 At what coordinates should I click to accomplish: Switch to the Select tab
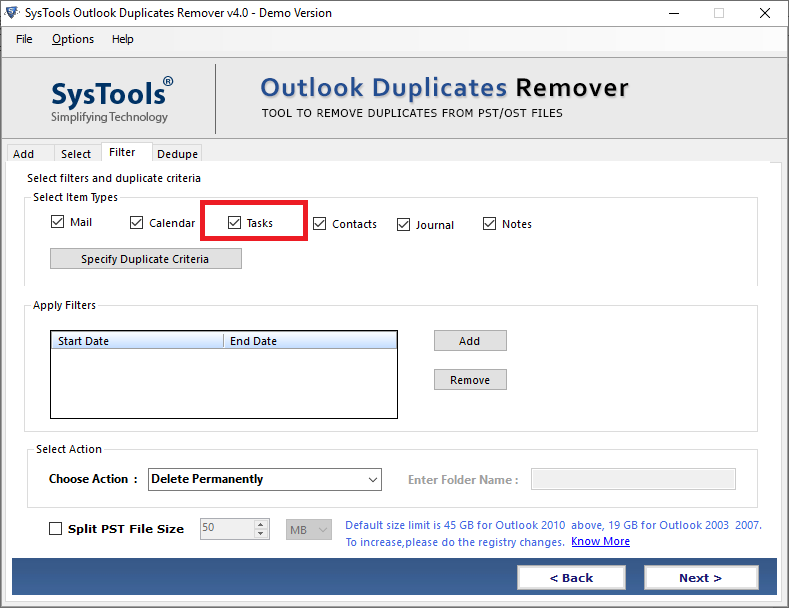(x=76, y=154)
